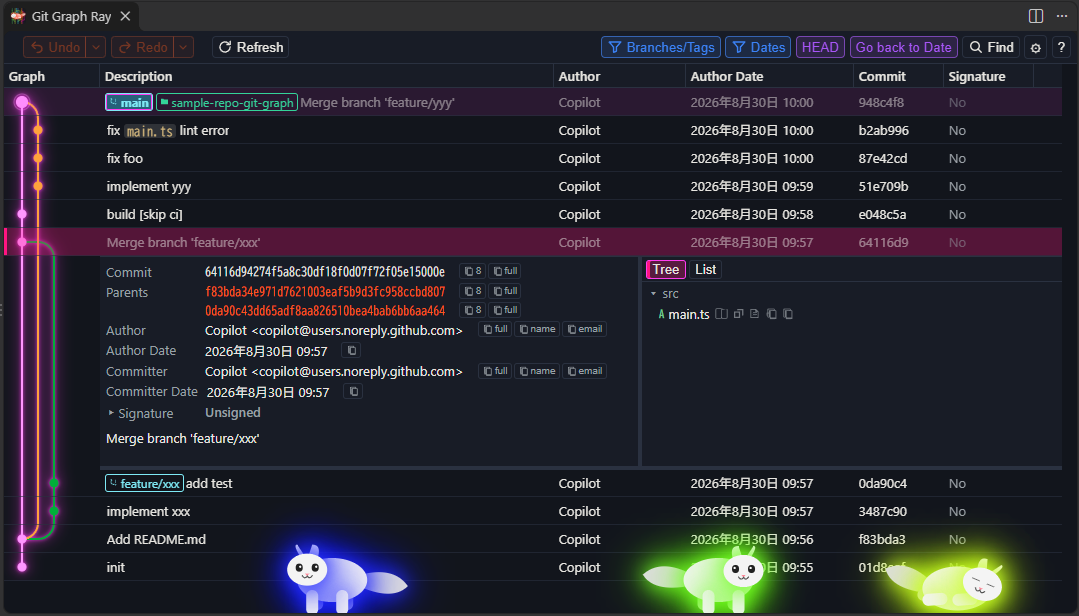Click the sample-repo-git-graph label
Viewport: 1079px width, 616px height.
227,103
